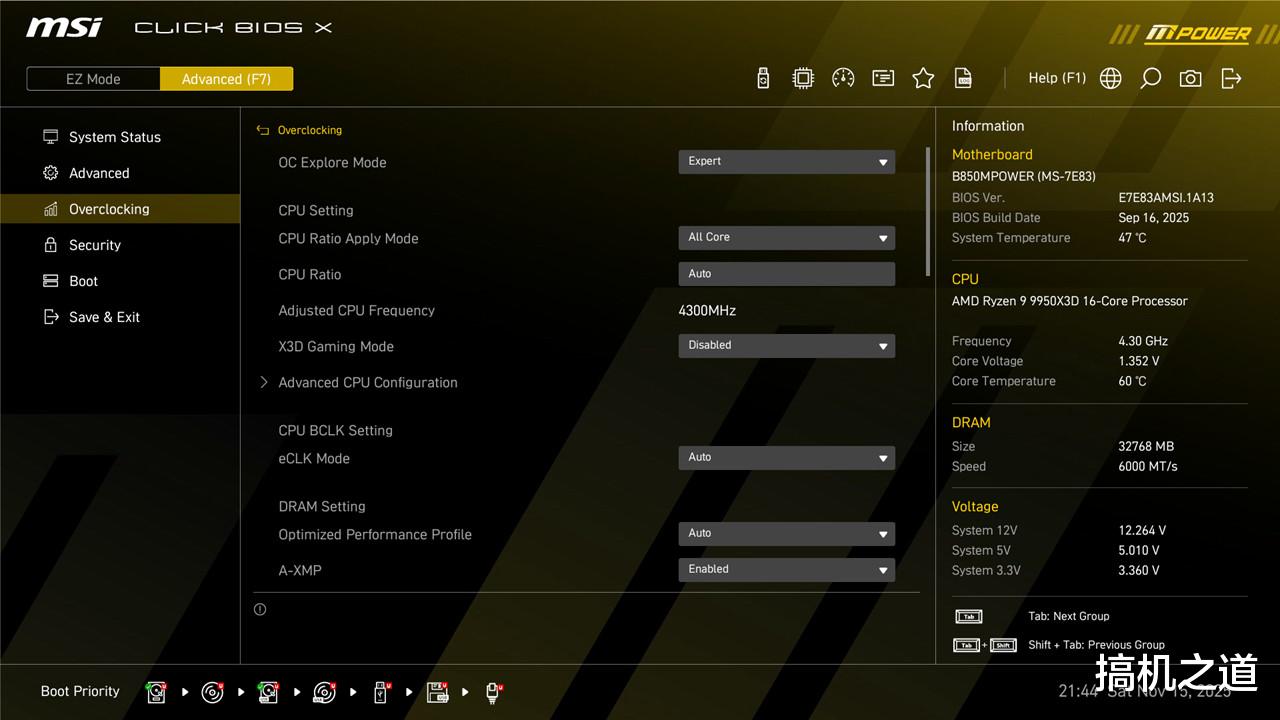Click the 6000 MT/s DRAM speed value
Viewport: 1280px width, 720px height.
(1148, 466)
